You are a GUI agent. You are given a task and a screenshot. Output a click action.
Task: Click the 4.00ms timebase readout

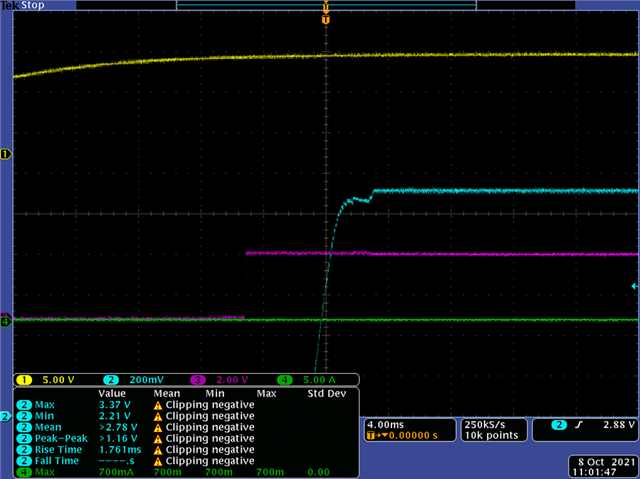[385, 425]
